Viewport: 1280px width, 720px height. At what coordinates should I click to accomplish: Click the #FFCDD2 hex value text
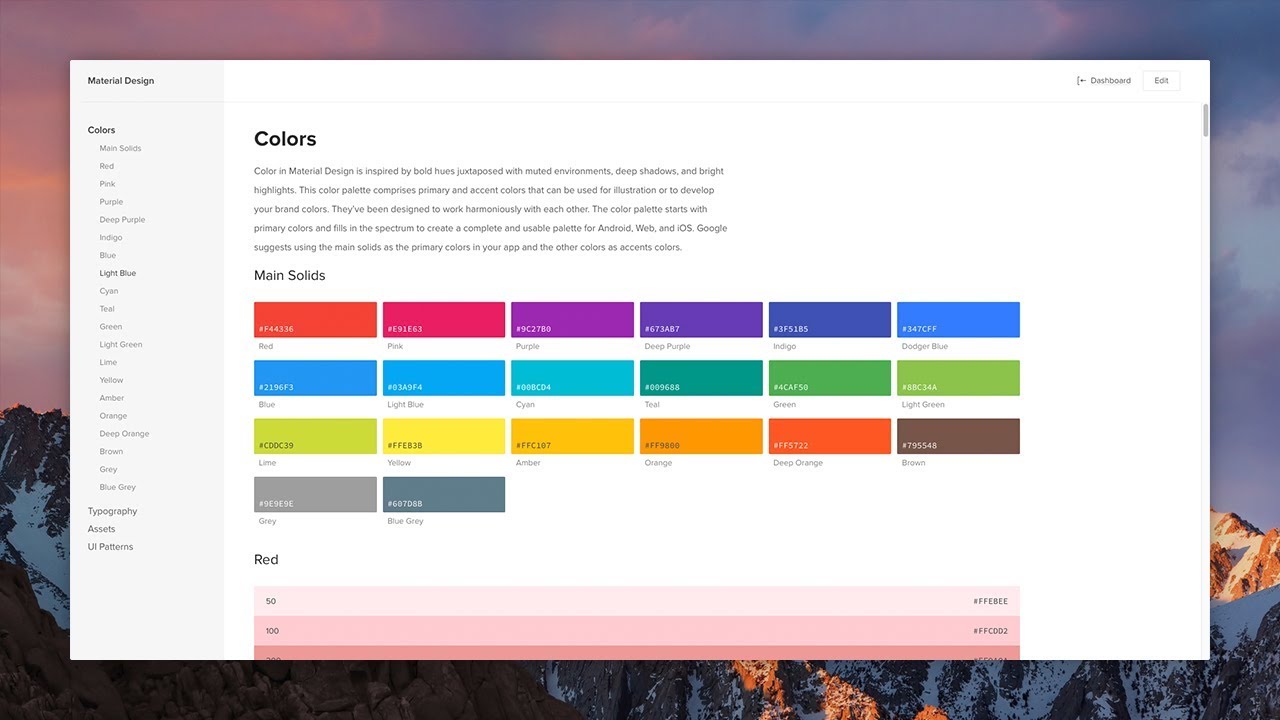click(990, 631)
